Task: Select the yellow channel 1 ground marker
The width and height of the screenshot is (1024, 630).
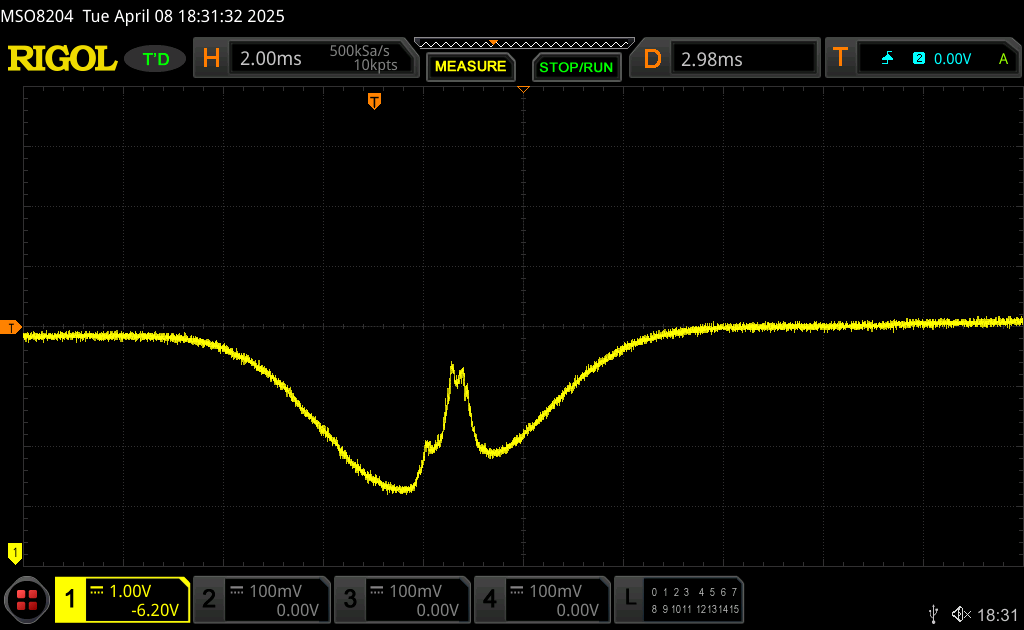Action: point(14,553)
